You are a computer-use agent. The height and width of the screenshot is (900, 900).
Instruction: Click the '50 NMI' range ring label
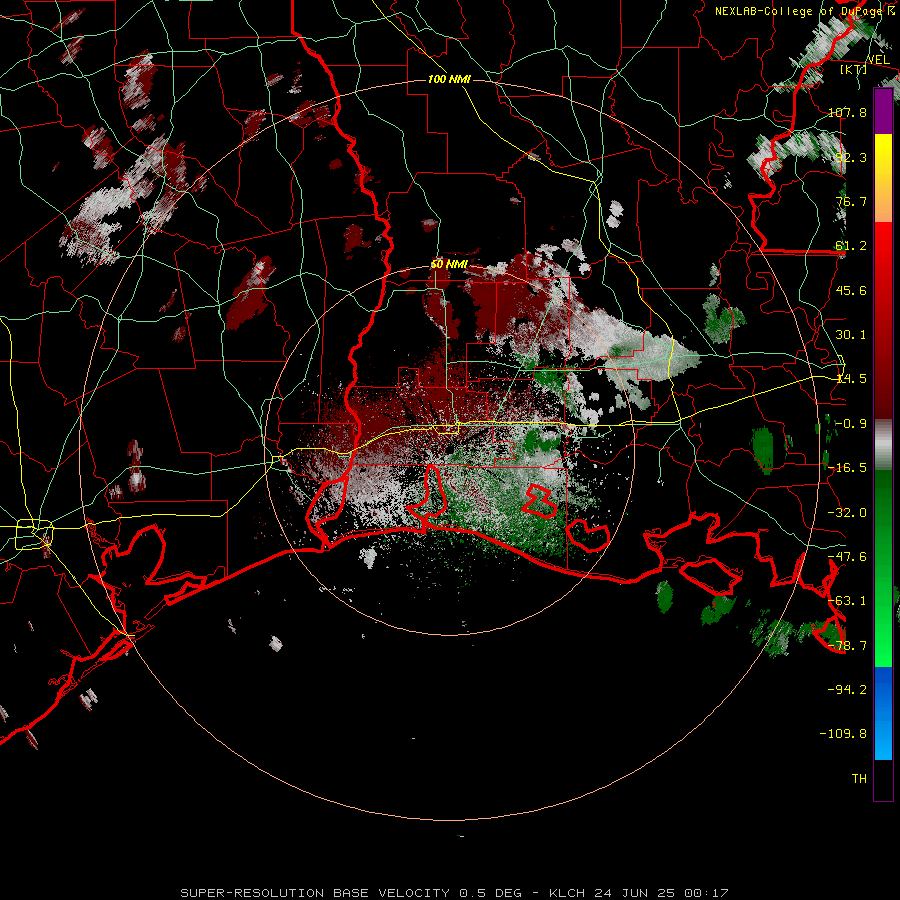tap(449, 264)
